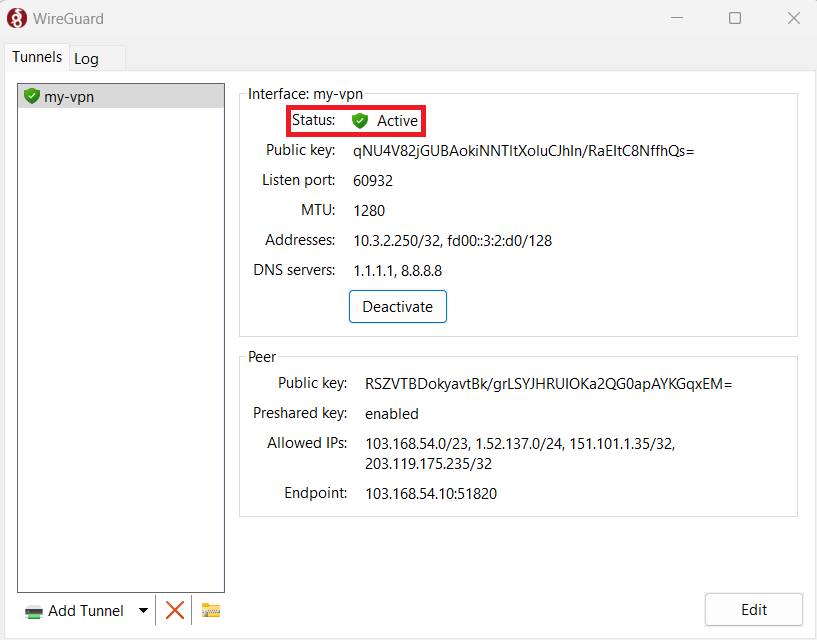Click the green shield next to Active status
817x640 pixels.
coord(360,121)
